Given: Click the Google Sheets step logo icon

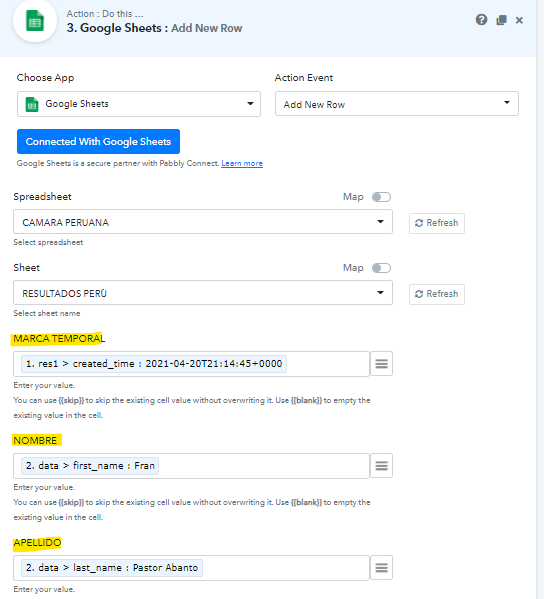Looking at the screenshot, I should (x=35, y=21).
